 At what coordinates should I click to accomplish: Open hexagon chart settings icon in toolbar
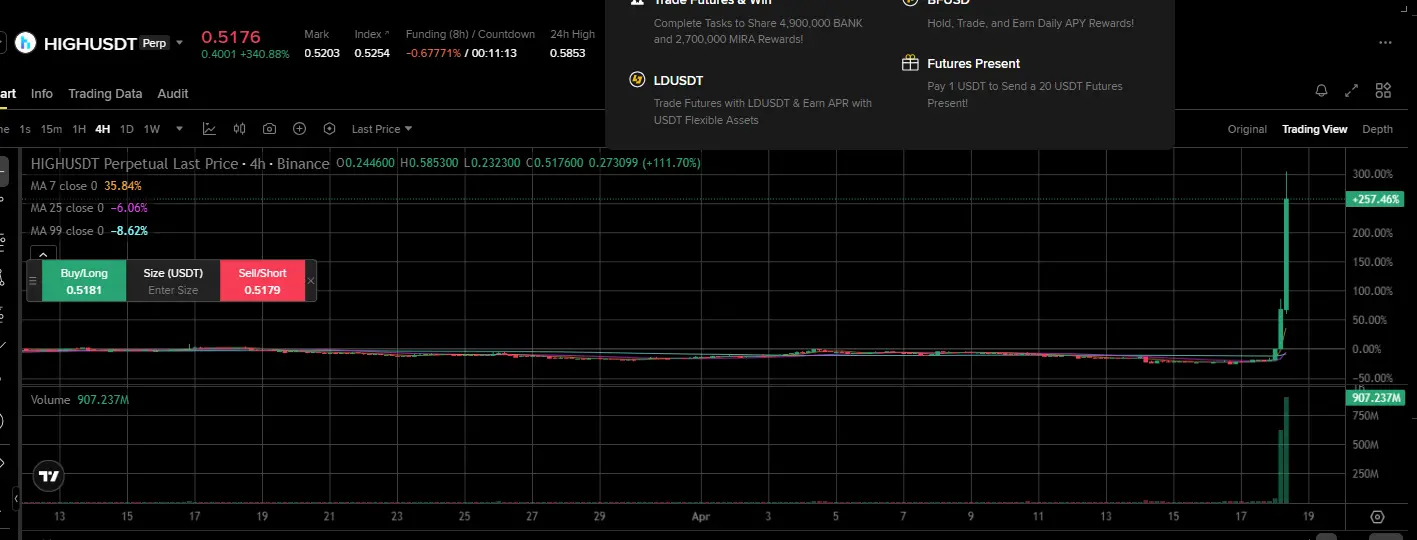point(329,129)
